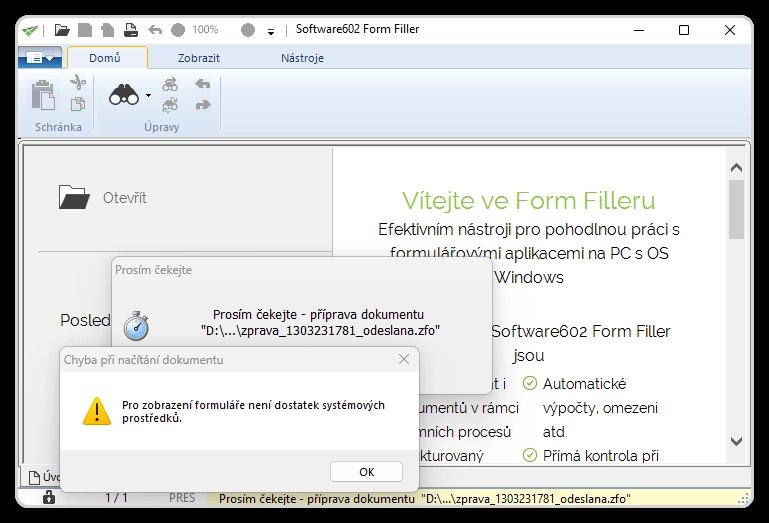Click the Otevřít link text
Screen dimensions: 769x523
[x=125, y=198]
